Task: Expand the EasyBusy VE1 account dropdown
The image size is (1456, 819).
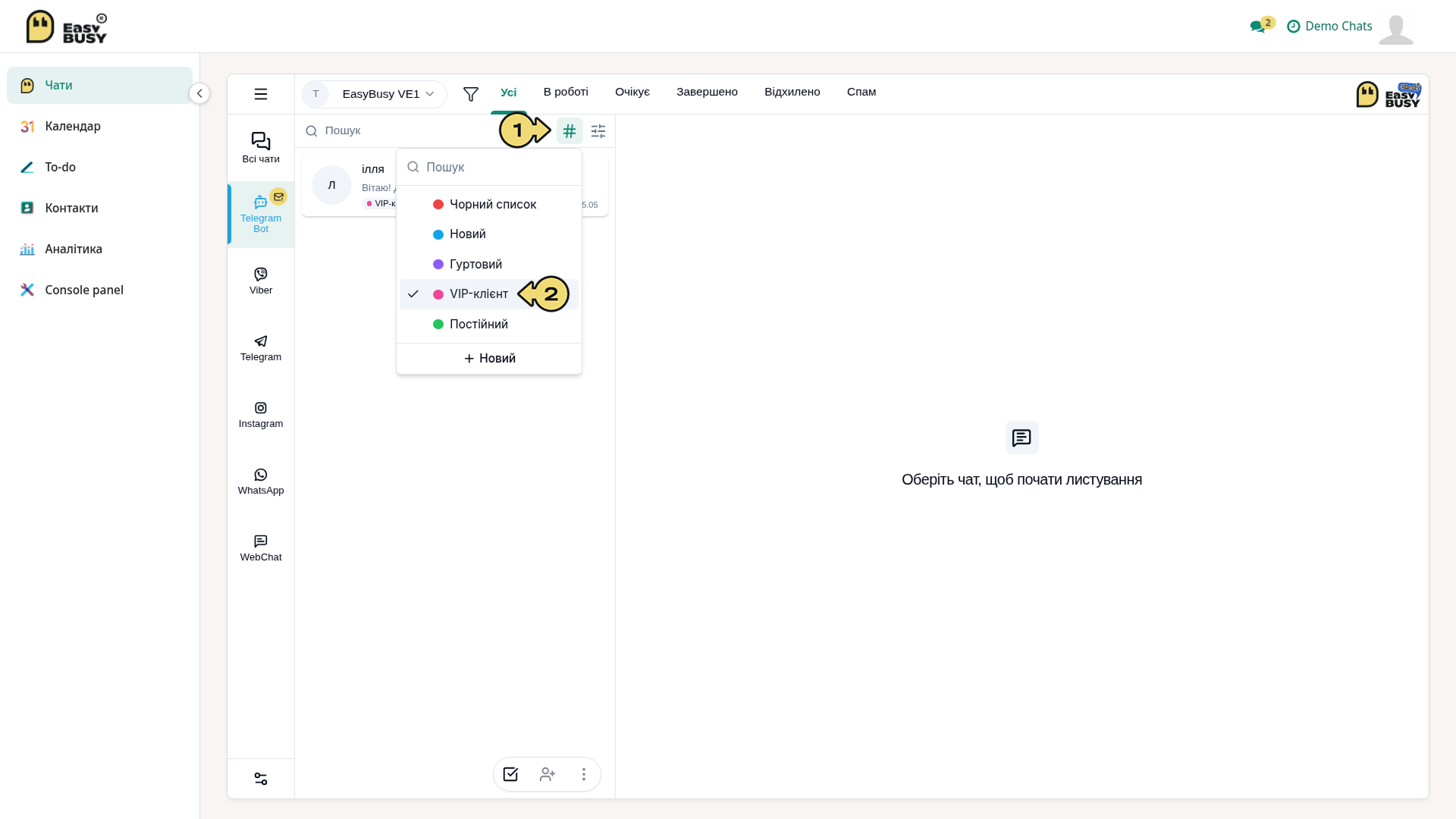Action: coord(375,94)
